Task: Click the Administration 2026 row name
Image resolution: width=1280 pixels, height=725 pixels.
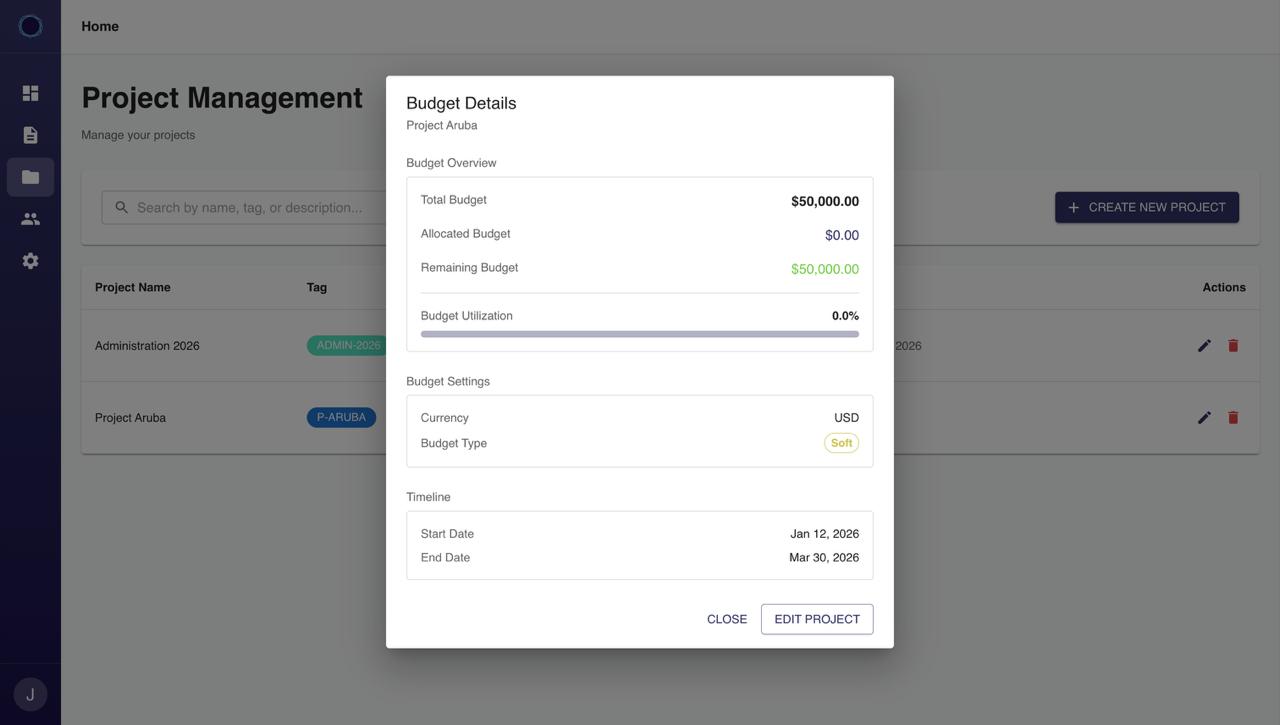Action: [147, 345]
